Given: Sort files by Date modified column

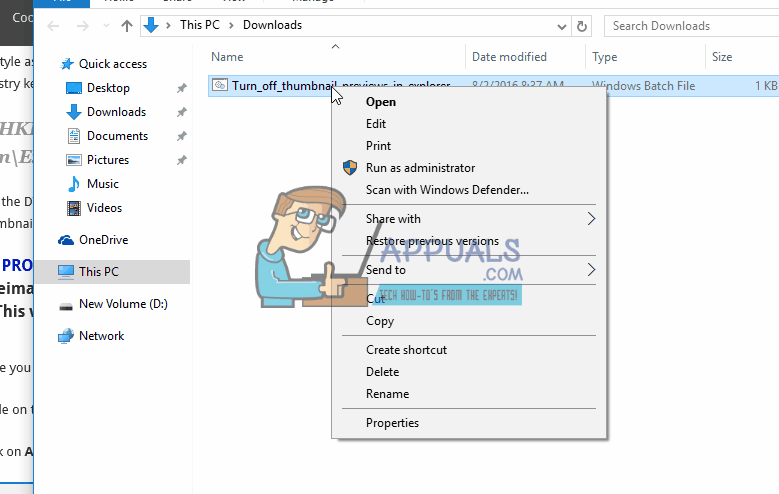Looking at the screenshot, I should pyautogui.click(x=509, y=57).
